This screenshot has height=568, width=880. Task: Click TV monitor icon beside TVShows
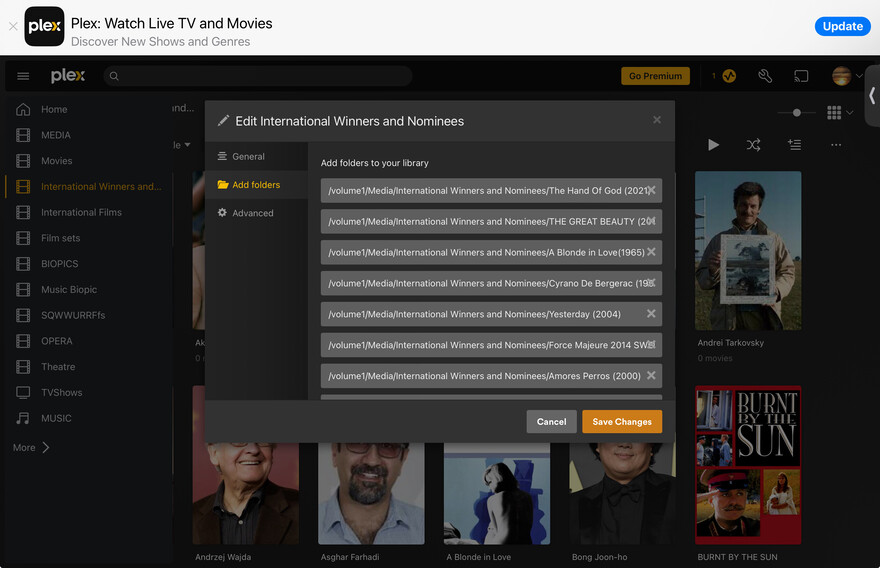coord(23,392)
